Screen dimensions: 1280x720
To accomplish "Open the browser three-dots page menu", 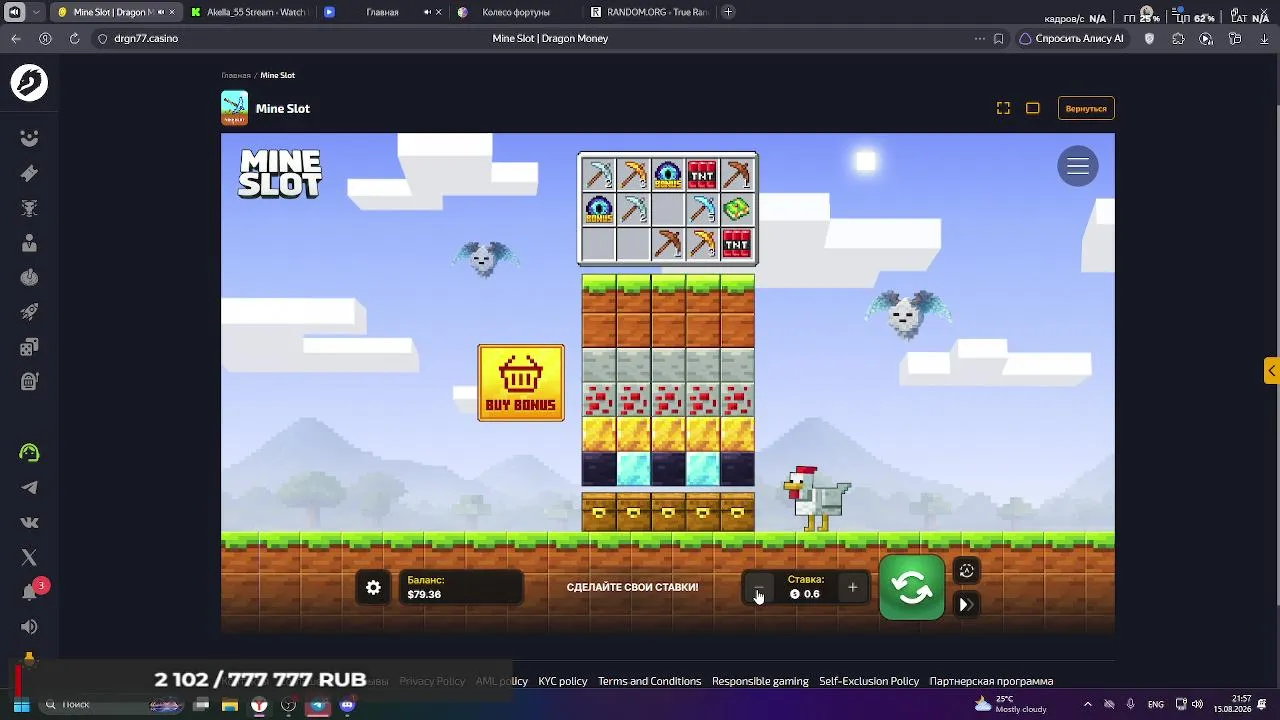I will (x=979, y=39).
